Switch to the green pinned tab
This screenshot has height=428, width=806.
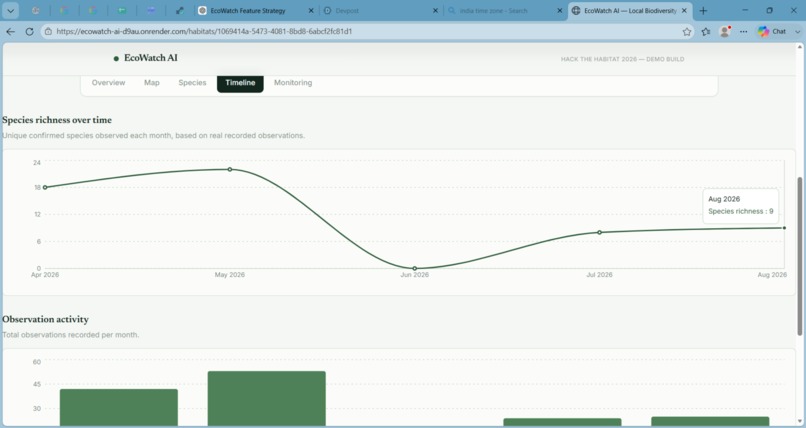point(122,10)
